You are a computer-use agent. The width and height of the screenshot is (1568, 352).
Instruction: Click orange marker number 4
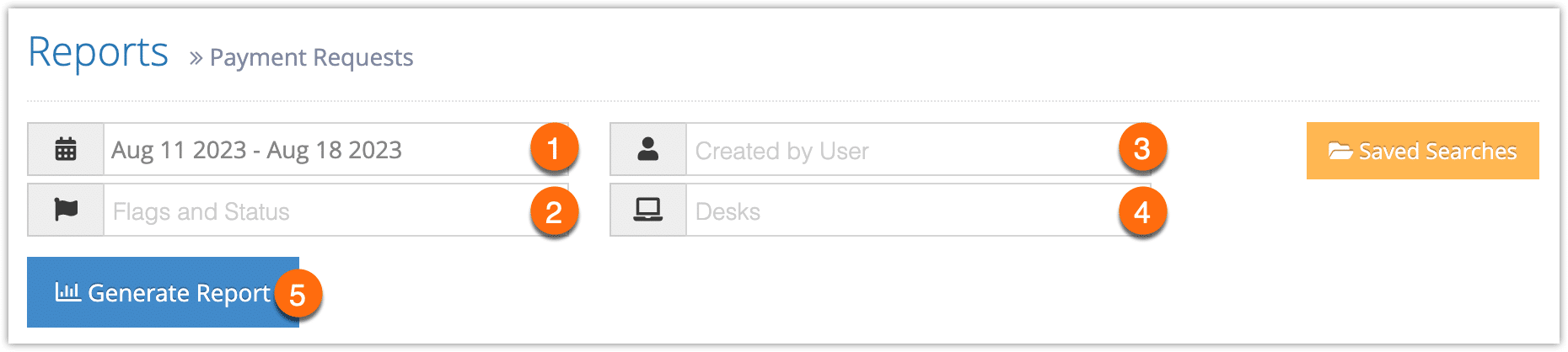[1142, 211]
